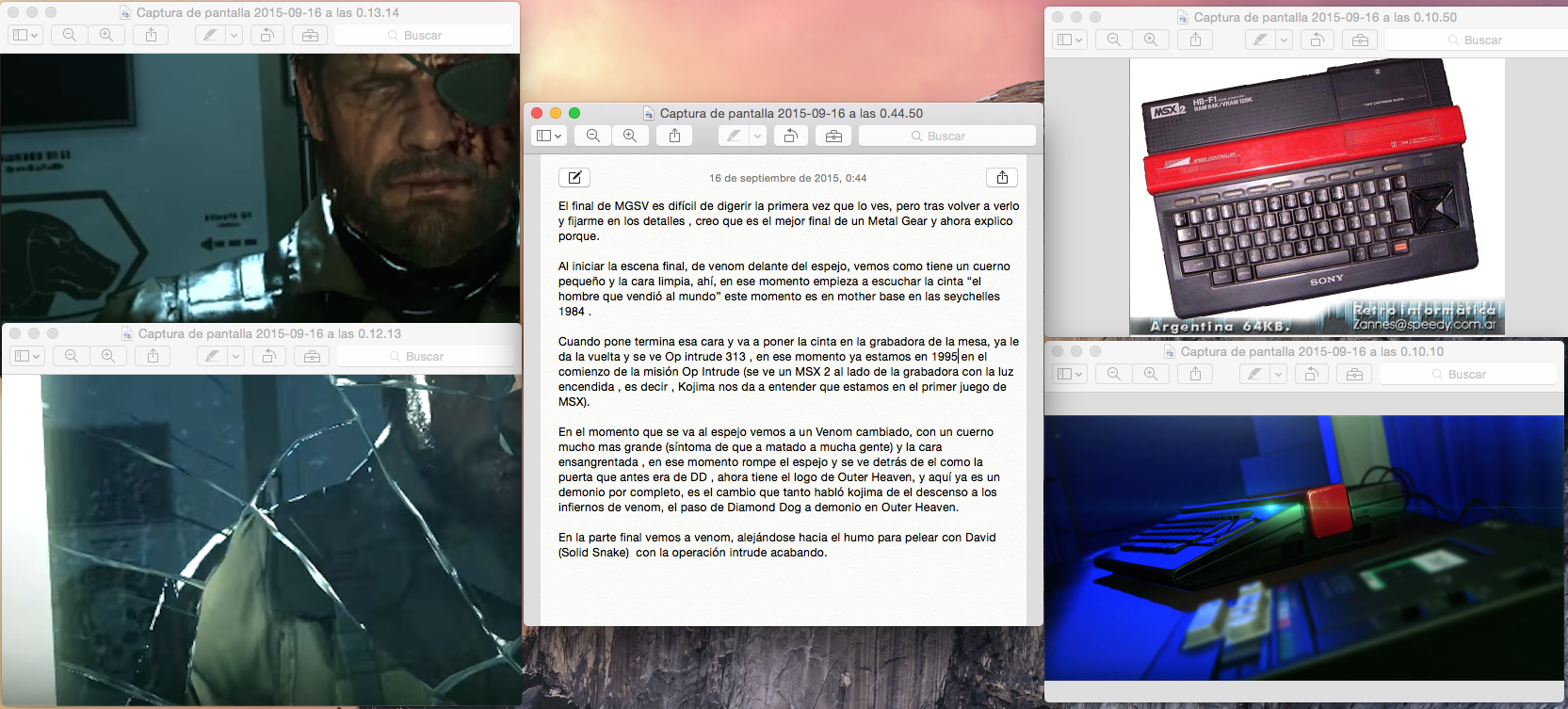This screenshot has height=709, width=1568.
Task: Zoom out in the 0.12.13 capture window
Action: coord(71,356)
